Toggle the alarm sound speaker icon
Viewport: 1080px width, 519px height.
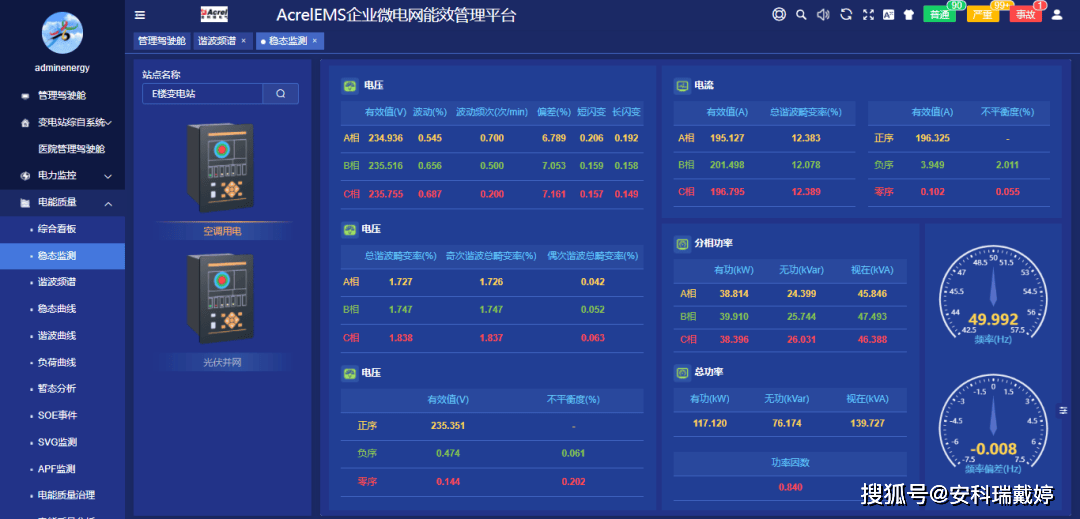[x=823, y=14]
